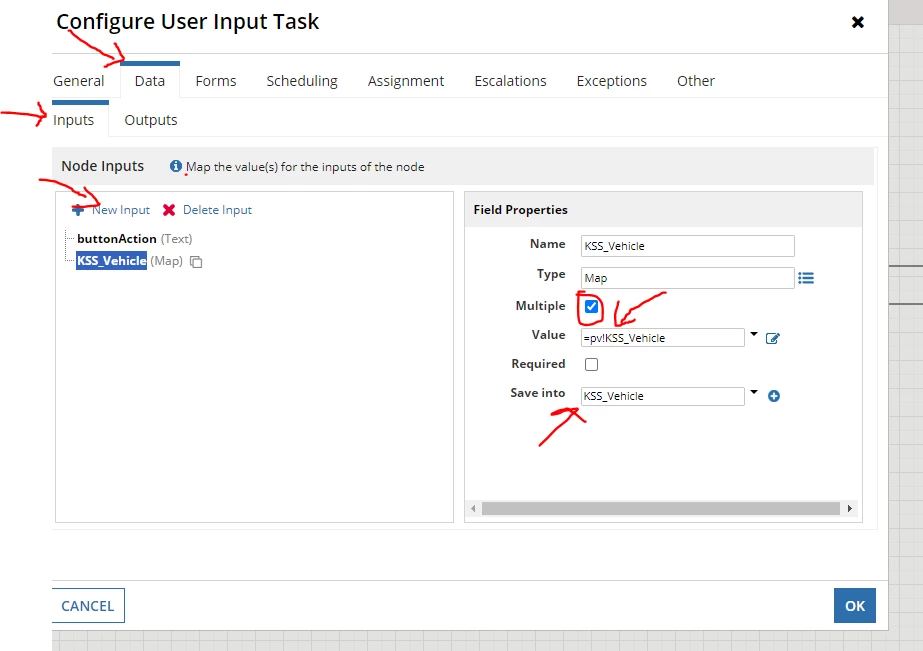Check the Required checkbox
This screenshot has height=651, width=923.
coord(592,364)
